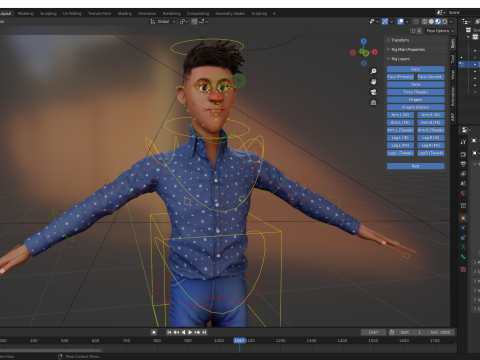Select wireframe viewport shading
The height and width of the screenshot is (360, 480).
point(424,21)
